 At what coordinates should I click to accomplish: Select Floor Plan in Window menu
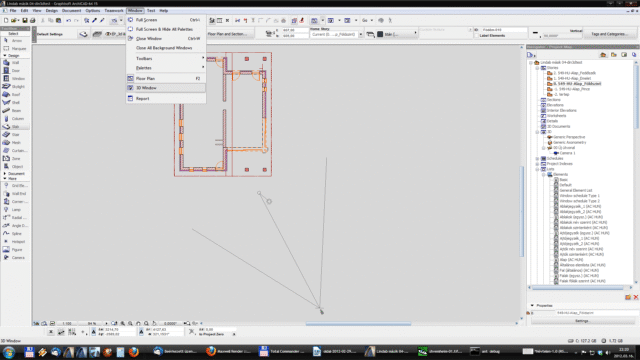pos(166,78)
